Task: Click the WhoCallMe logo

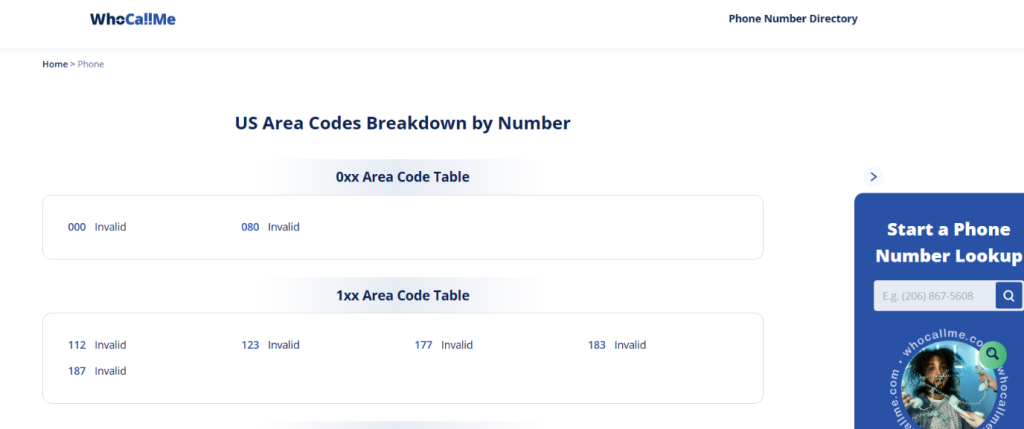Action: [133, 20]
